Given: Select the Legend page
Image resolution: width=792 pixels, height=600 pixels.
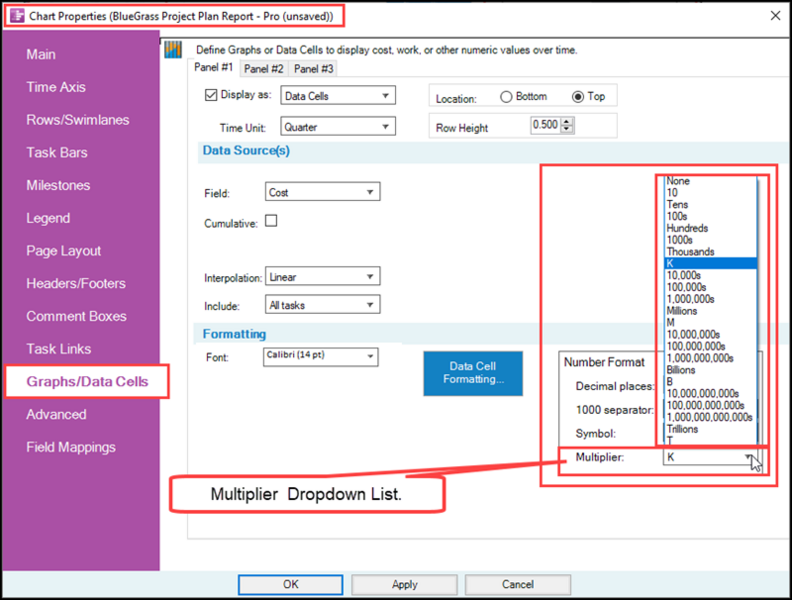Looking at the screenshot, I should (48, 218).
